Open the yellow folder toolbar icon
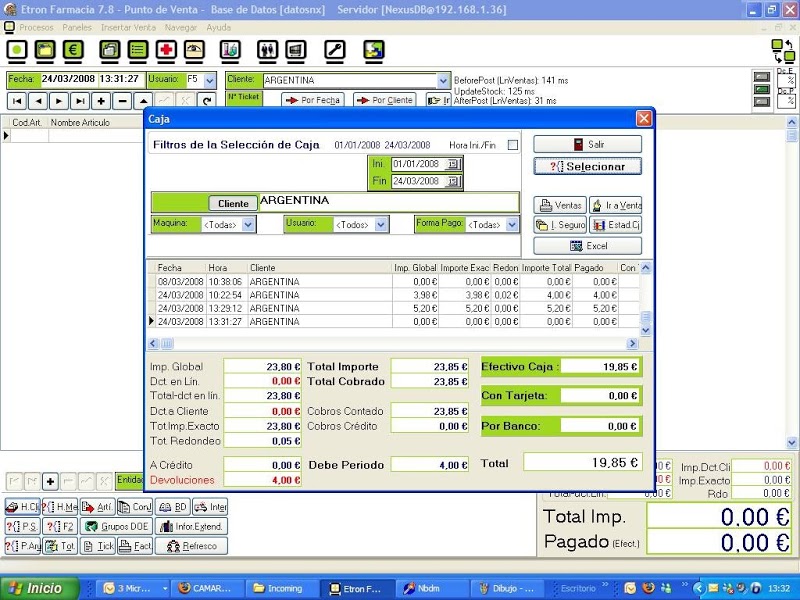This screenshot has height=600, width=800. tap(45, 50)
